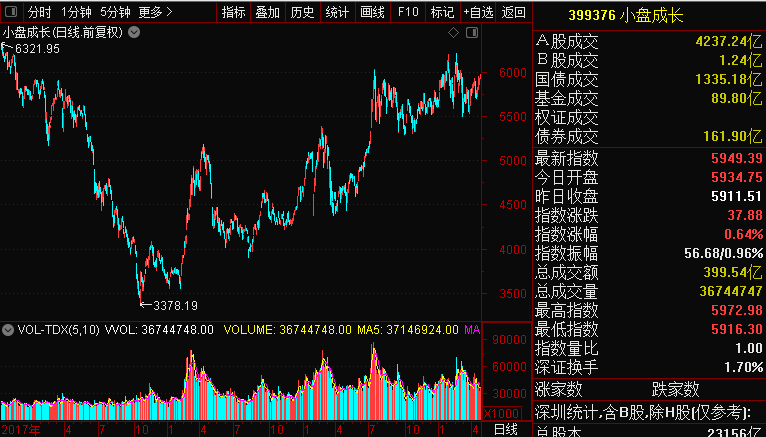Click the 日线 period label at bottom right
The height and width of the screenshot is (437, 766).
tap(506, 429)
